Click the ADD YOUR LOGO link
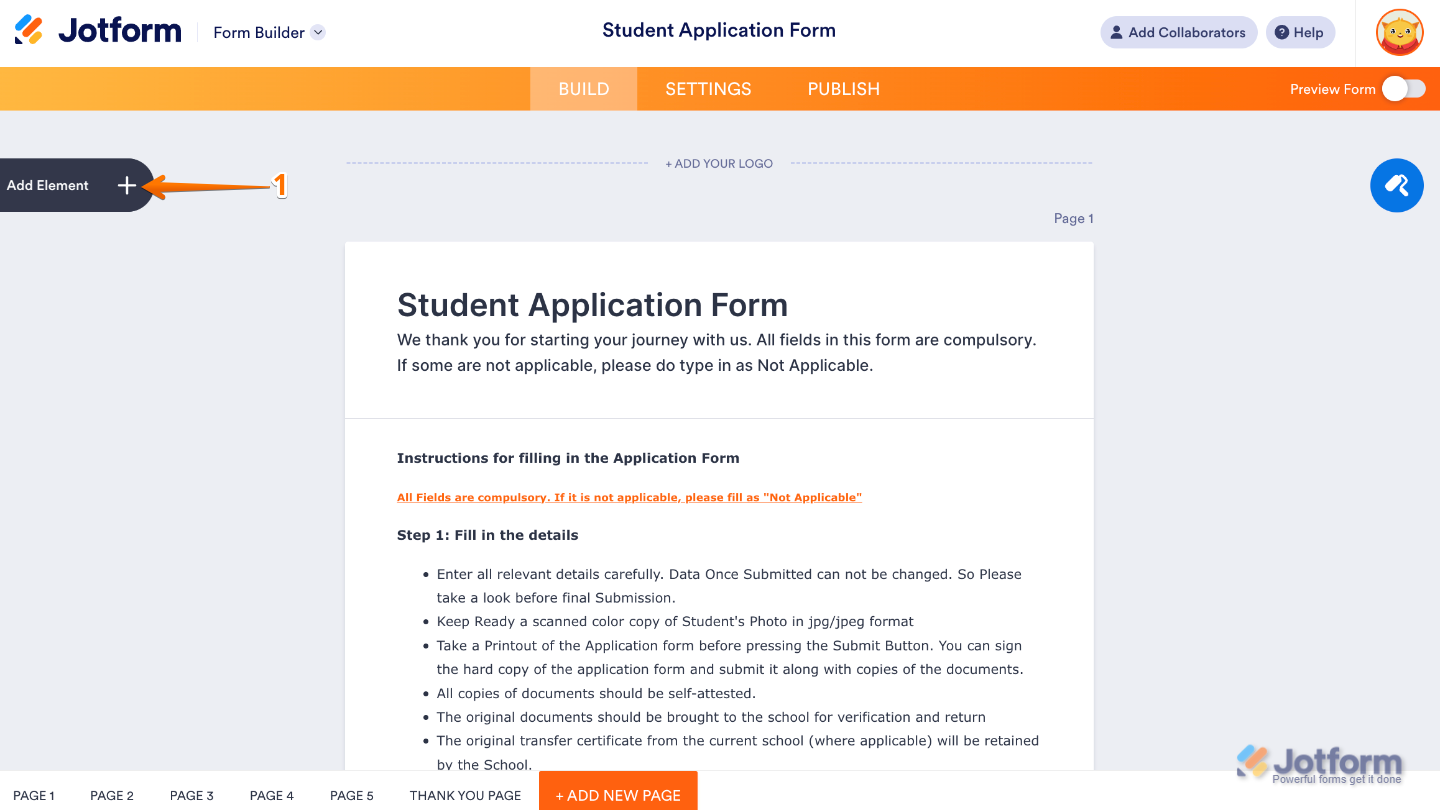1440x810 pixels. [719, 163]
